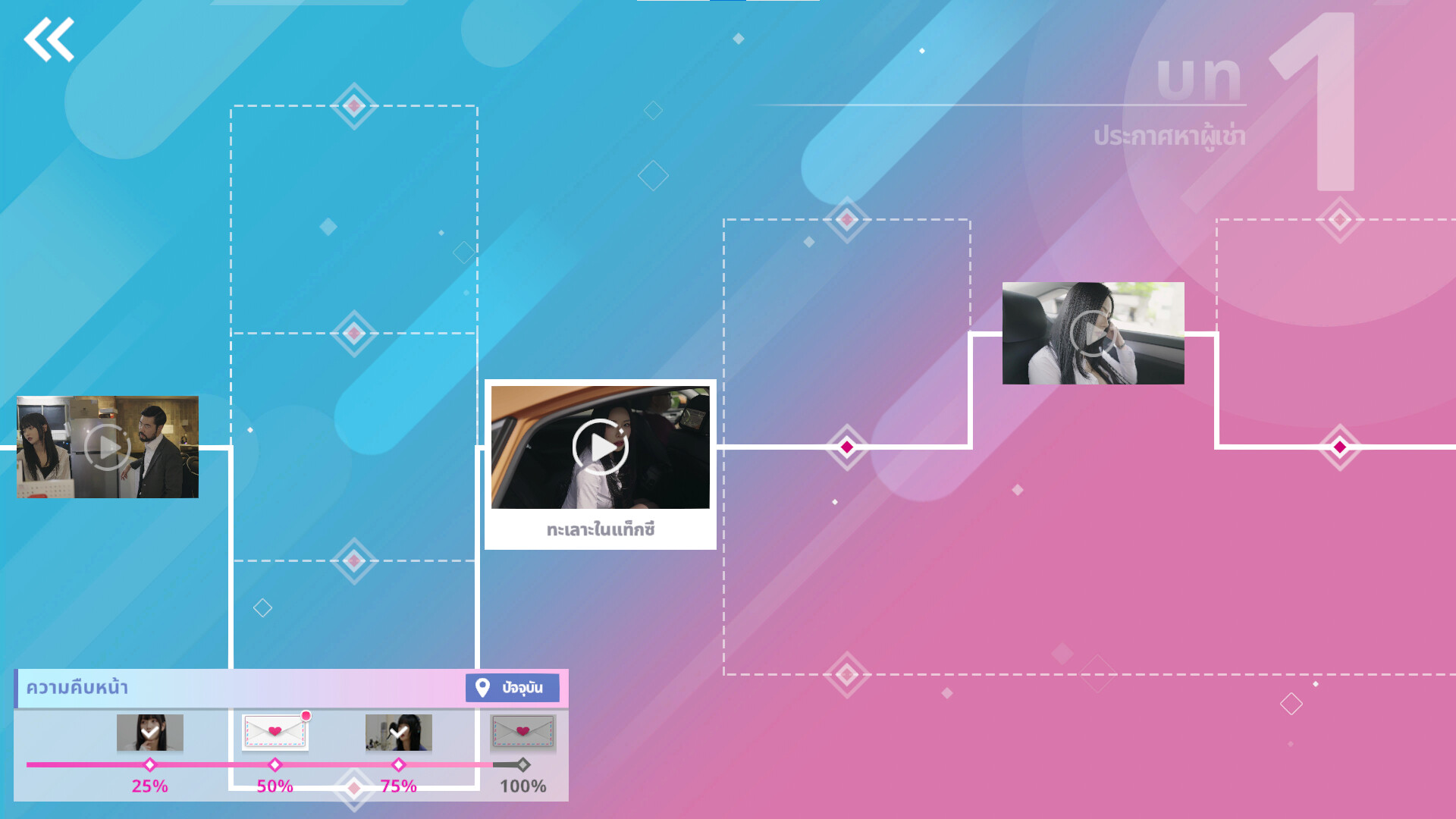1456x819 pixels.
Task: Play the ทะเลาะในแท็กซี scene video
Action: pyautogui.click(x=600, y=447)
